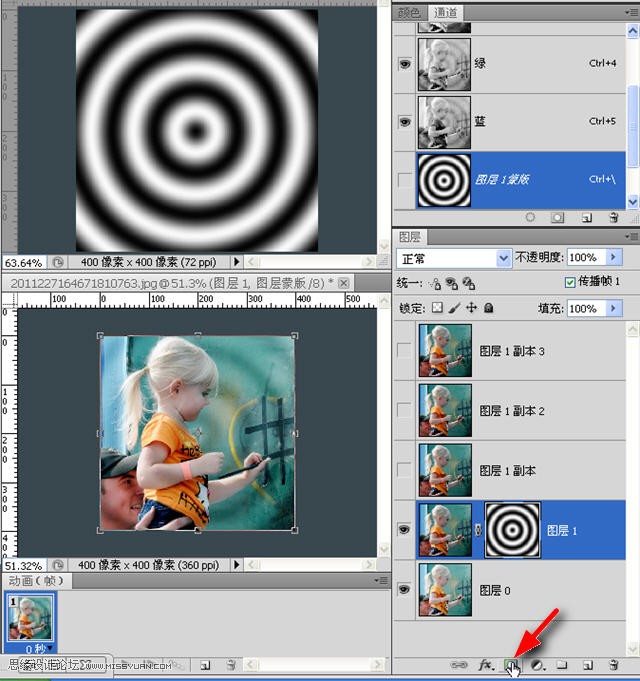Show the 图层 1 蒙版 channel

pos(405,179)
